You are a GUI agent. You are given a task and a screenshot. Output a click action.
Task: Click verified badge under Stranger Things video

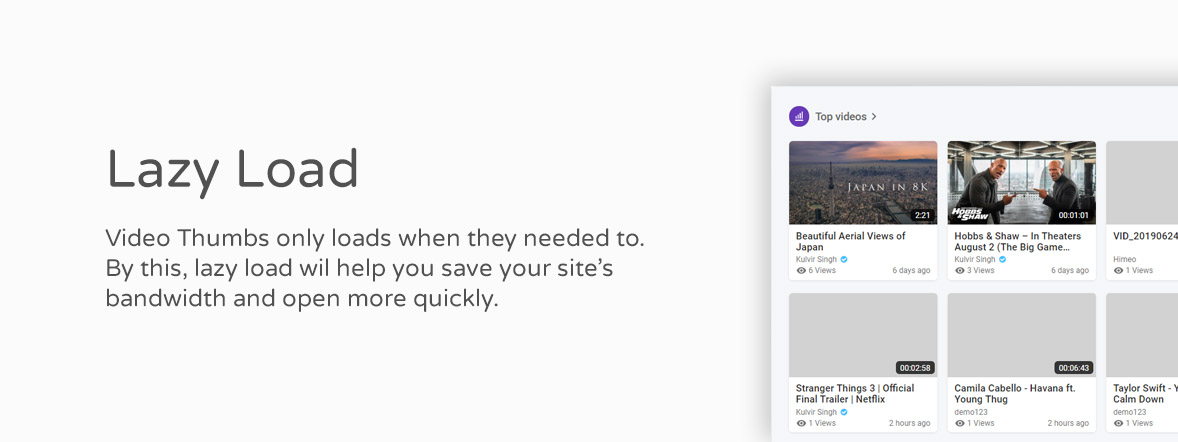(x=844, y=412)
